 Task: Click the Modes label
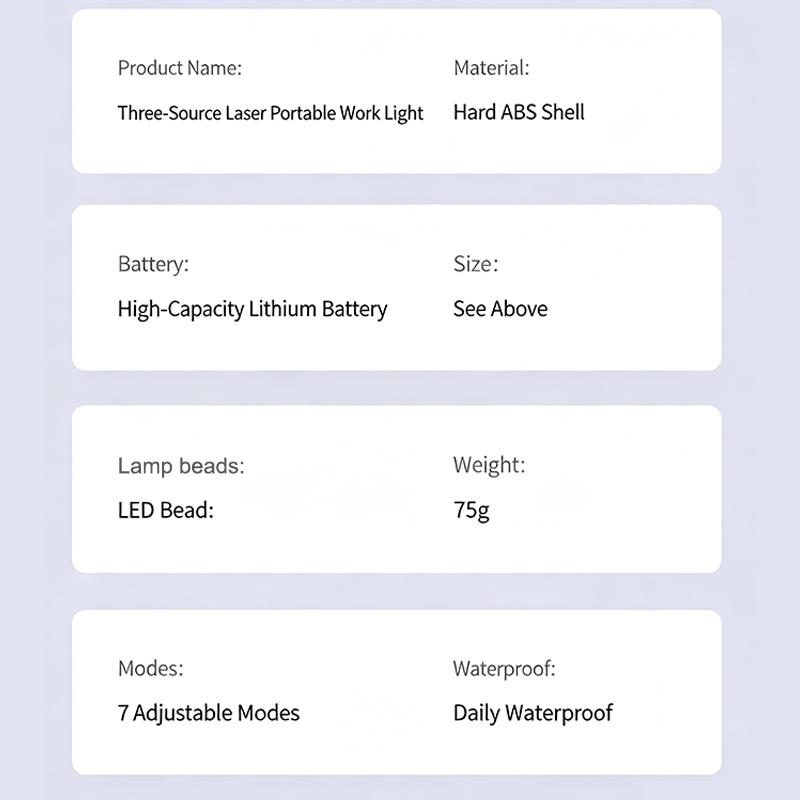[151, 668]
